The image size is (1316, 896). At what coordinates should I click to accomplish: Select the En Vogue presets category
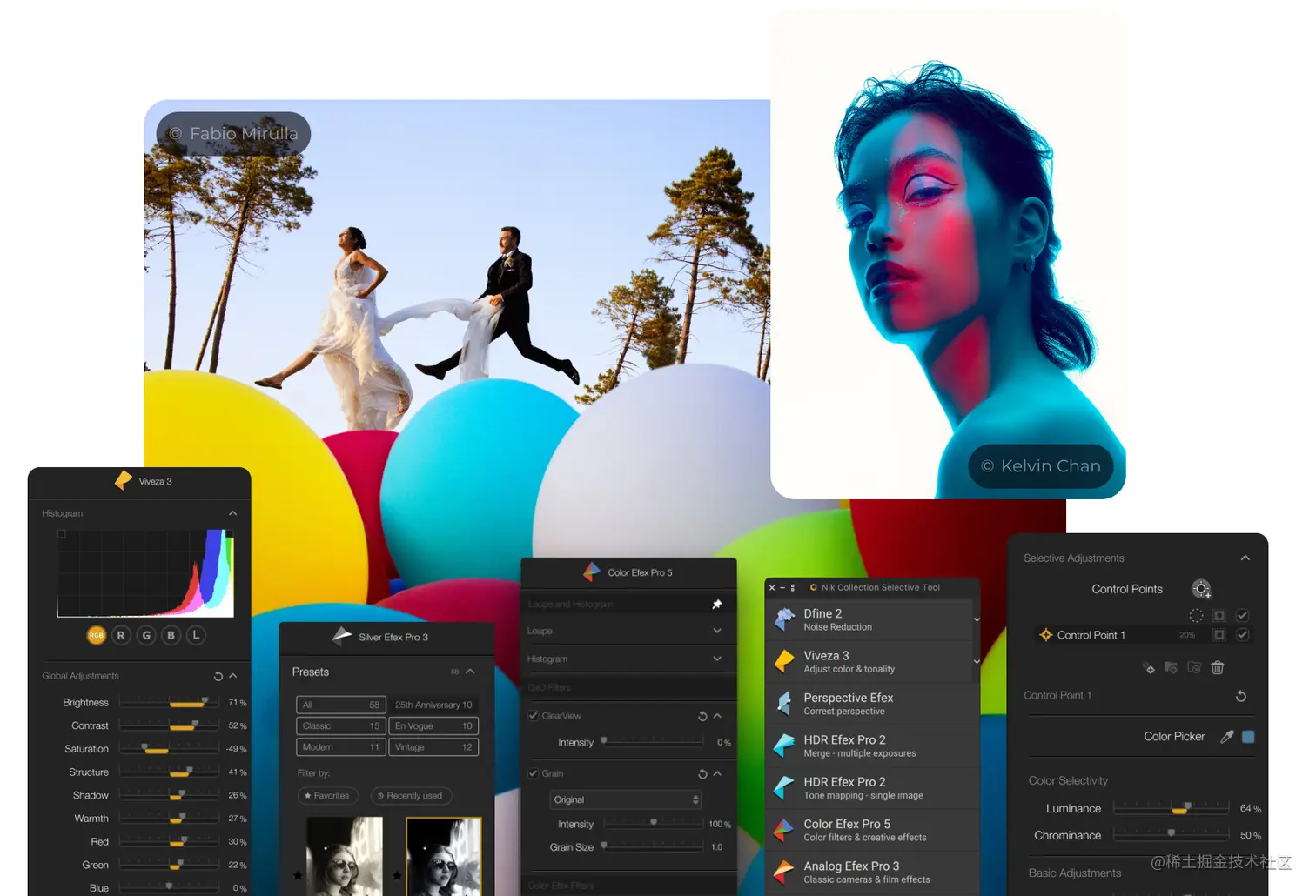click(433, 725)
